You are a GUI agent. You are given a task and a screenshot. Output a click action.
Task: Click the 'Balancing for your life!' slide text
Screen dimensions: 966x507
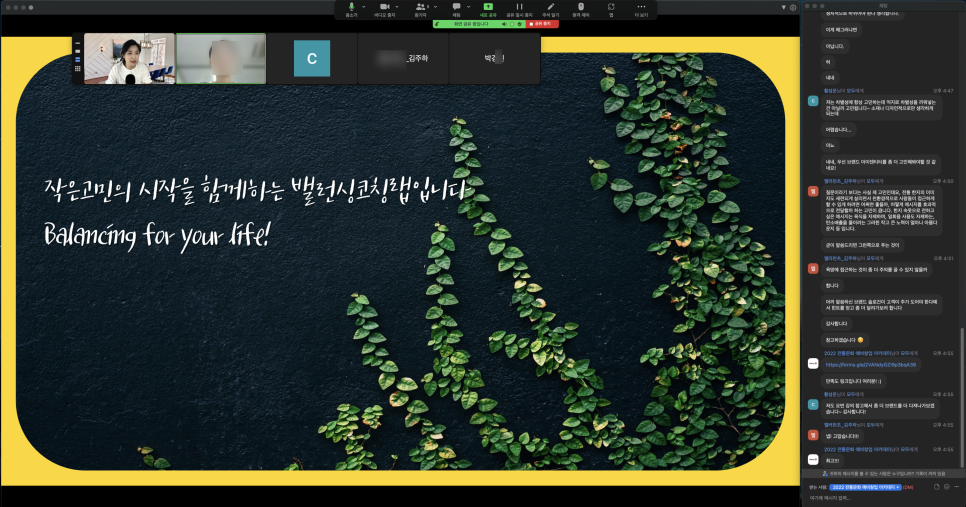click(x=157, y=235)
